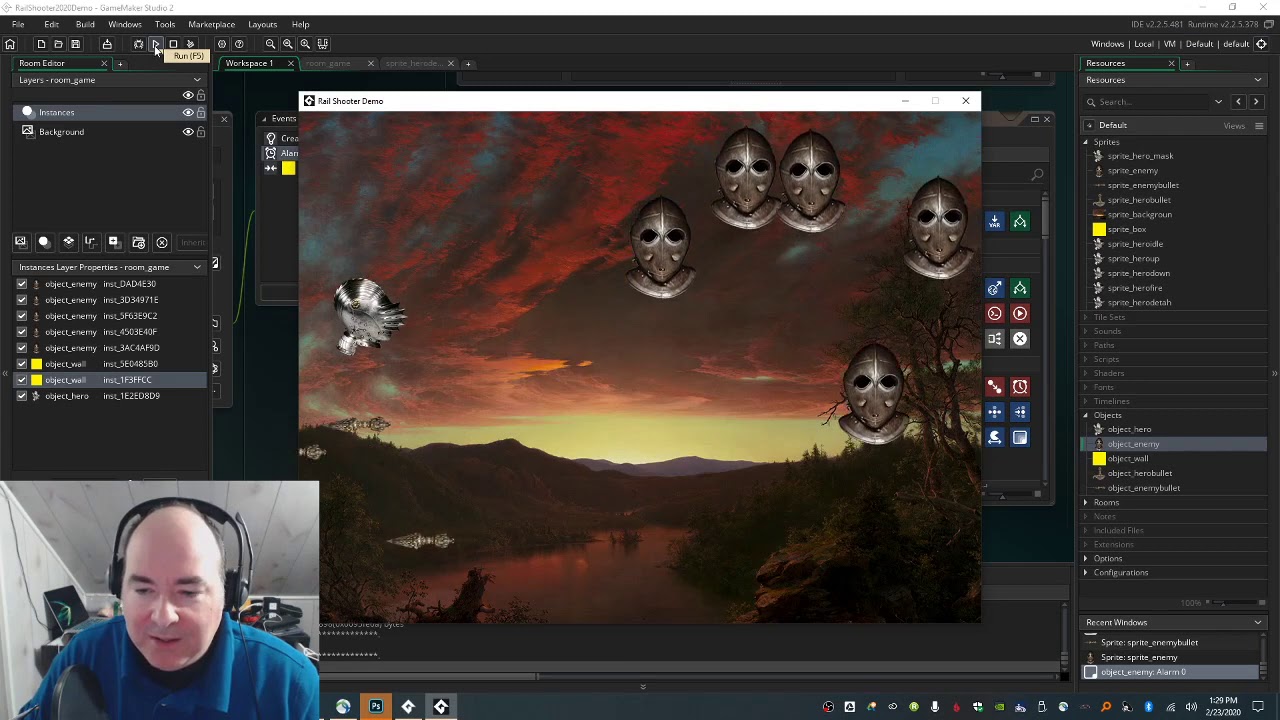Create a new background layer icon

[20, 242]
